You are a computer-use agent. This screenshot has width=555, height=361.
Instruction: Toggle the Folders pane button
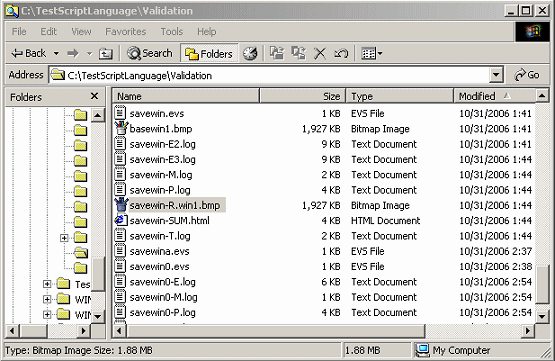(x=209, y=53)
